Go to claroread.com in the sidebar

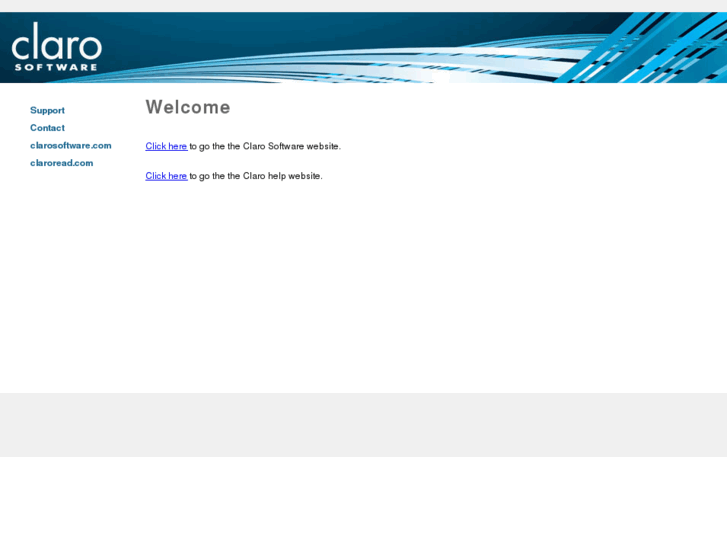pyautogui.click(x=62, y=163)
